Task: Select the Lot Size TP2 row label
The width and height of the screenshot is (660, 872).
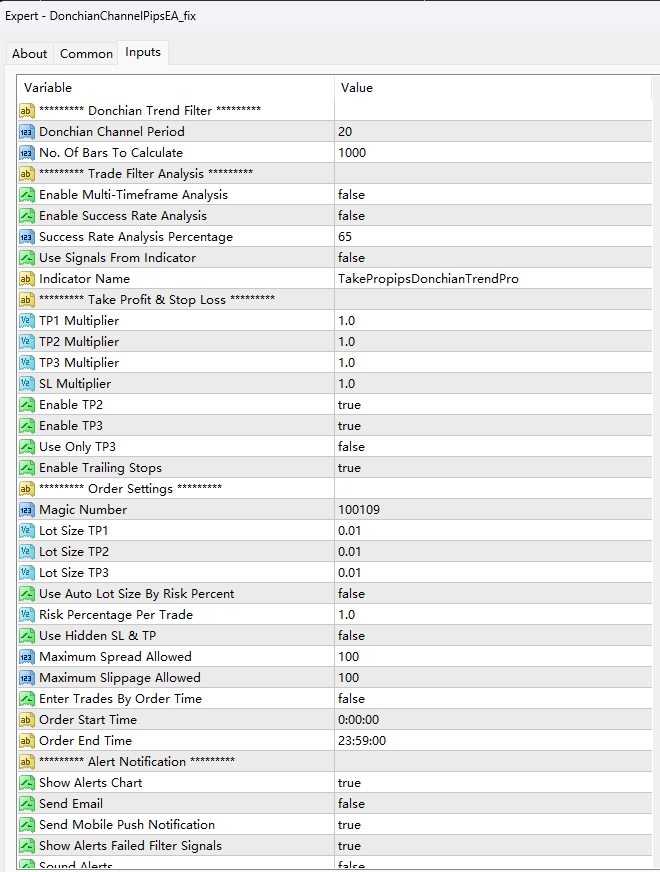Action: click(74, 552)
